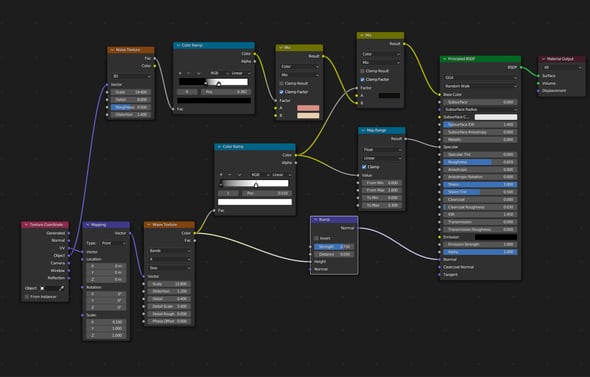
Task: Expand Subsurface Radius in Principled BSDF
Action: pyautogui.click(x=481, y=109)
